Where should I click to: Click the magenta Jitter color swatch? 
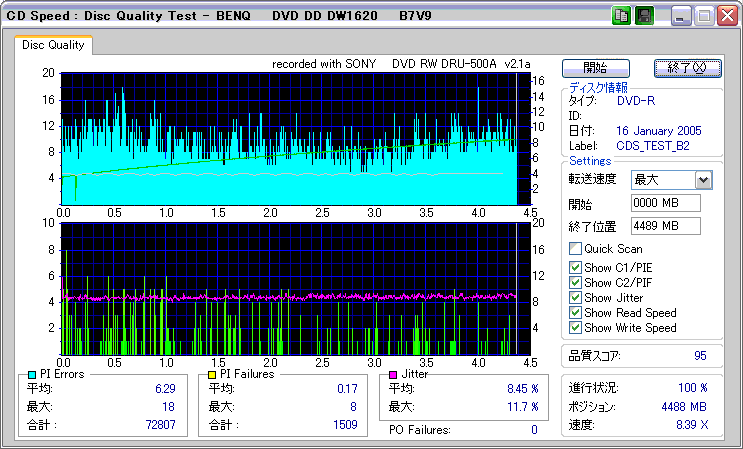tap(393, 375)
